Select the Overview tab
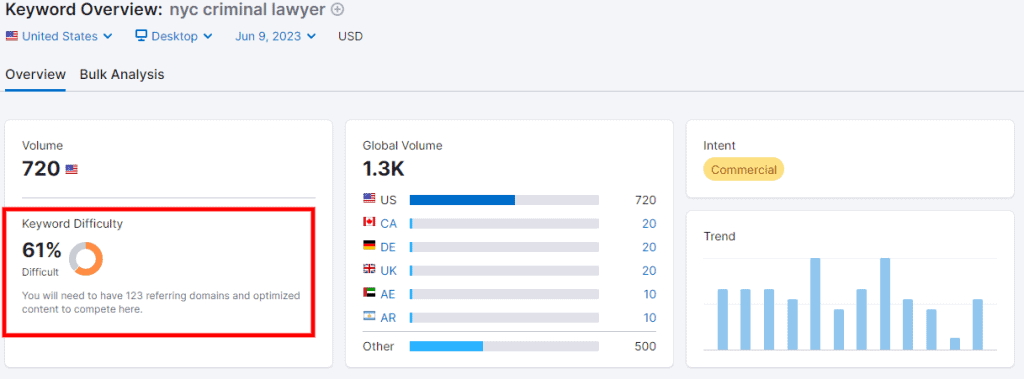This screenshot has width=1024, height=379. (35, 74)
